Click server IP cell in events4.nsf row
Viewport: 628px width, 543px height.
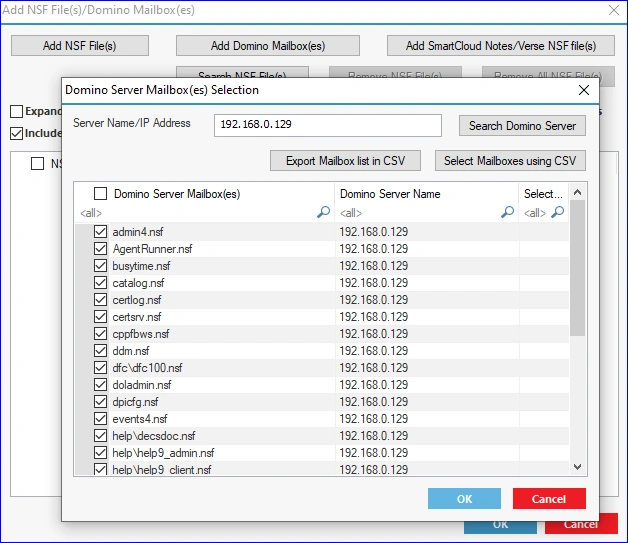pos(374,419)
